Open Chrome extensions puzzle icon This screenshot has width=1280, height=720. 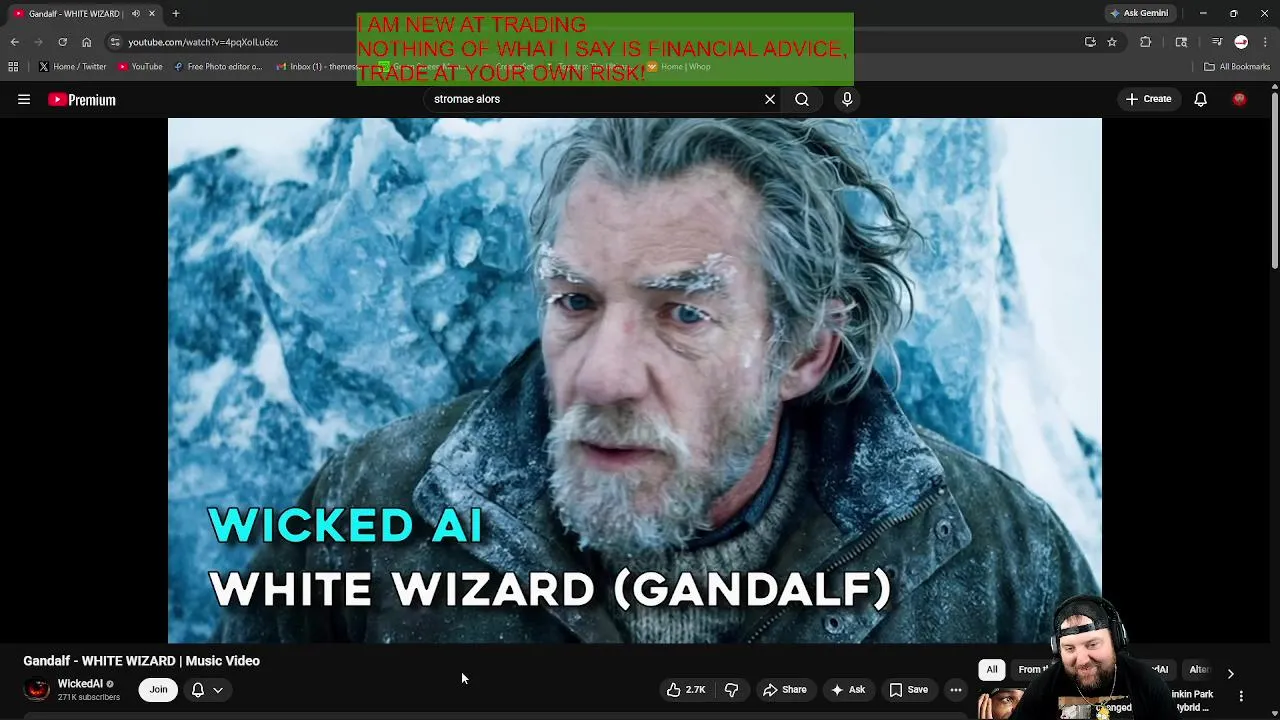coord(1146,42)
